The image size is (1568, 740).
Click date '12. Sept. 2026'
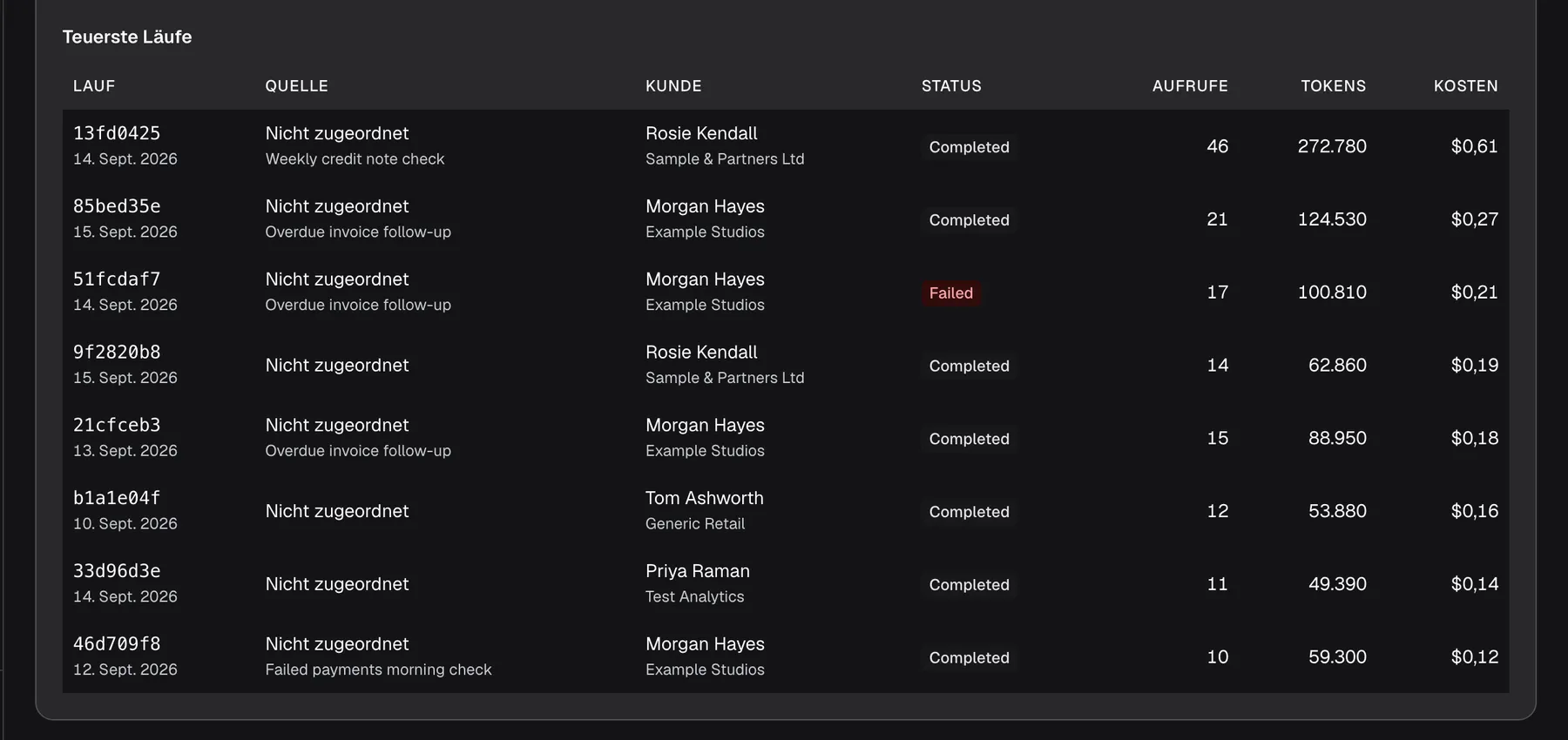(x=125, y=669)
